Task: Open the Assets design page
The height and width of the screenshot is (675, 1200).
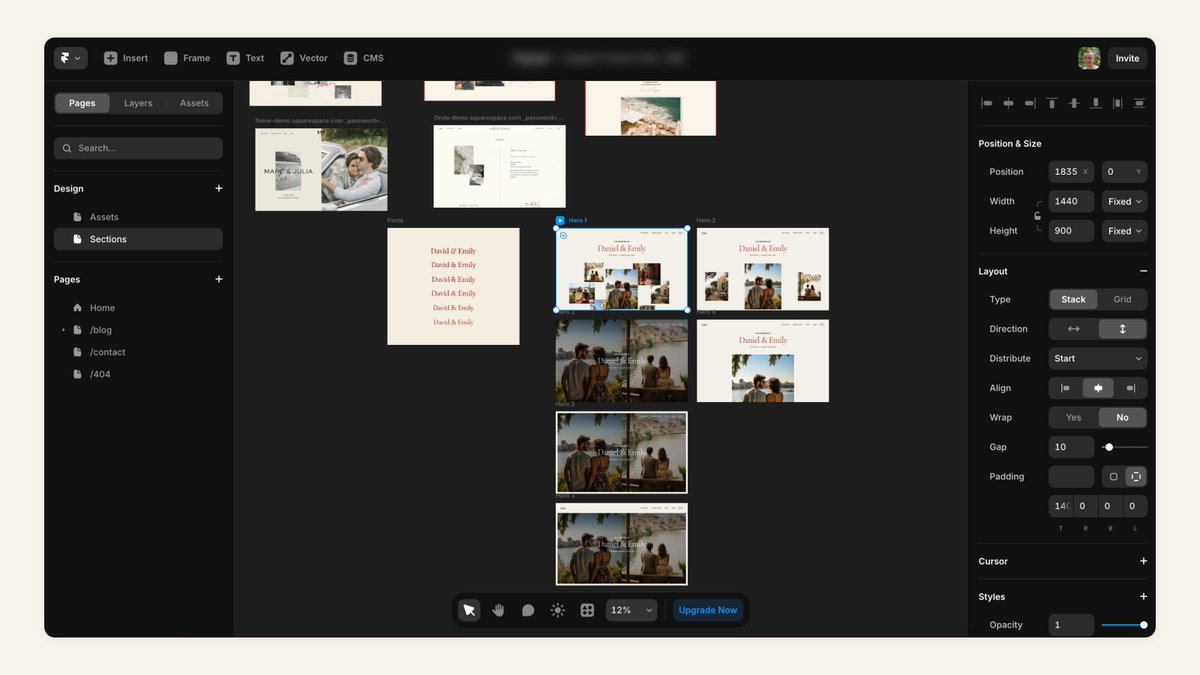Action: click(x=138, y=217)
